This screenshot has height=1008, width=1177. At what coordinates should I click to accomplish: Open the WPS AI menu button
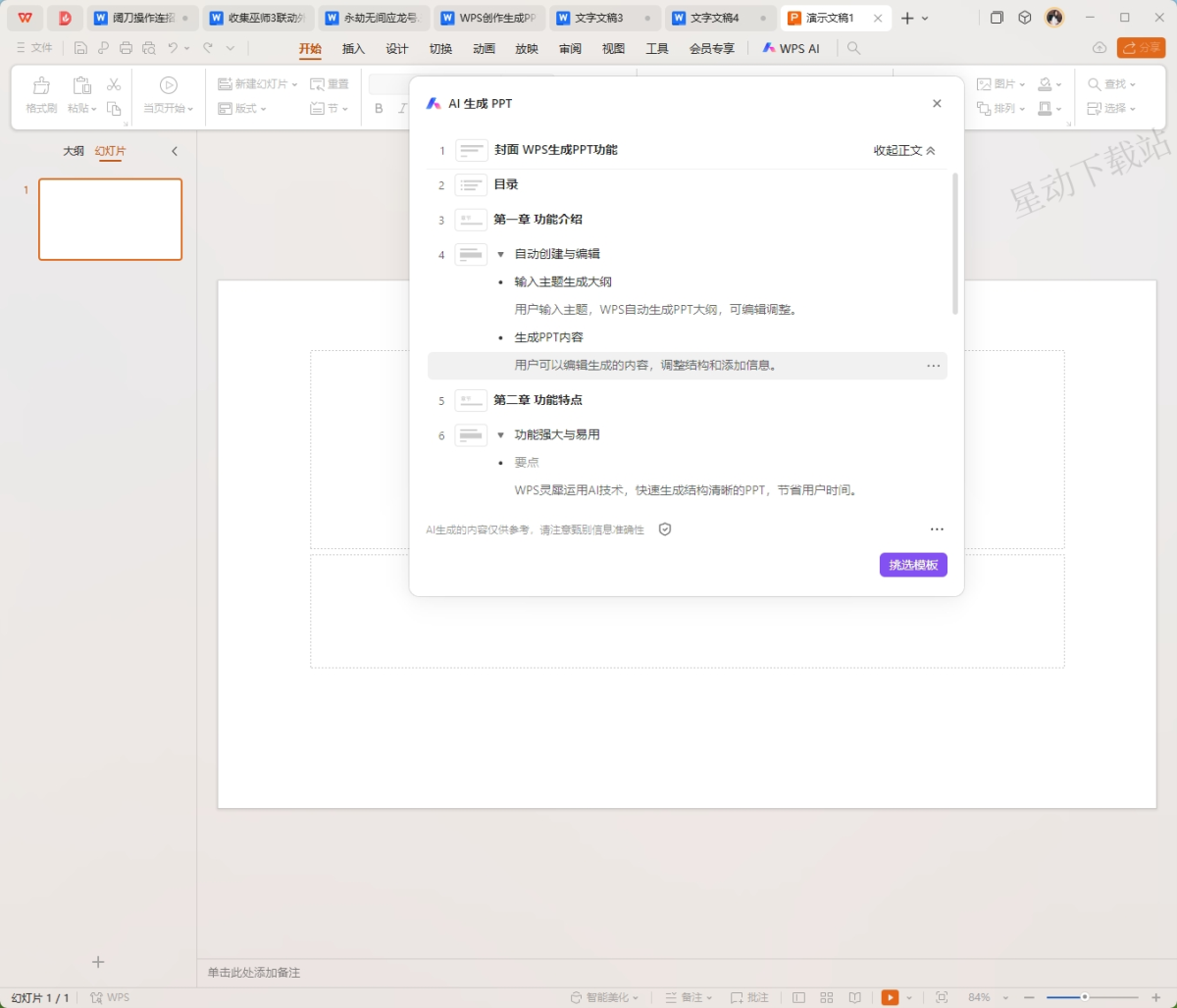pyautogui.click(x=791, y=48)
